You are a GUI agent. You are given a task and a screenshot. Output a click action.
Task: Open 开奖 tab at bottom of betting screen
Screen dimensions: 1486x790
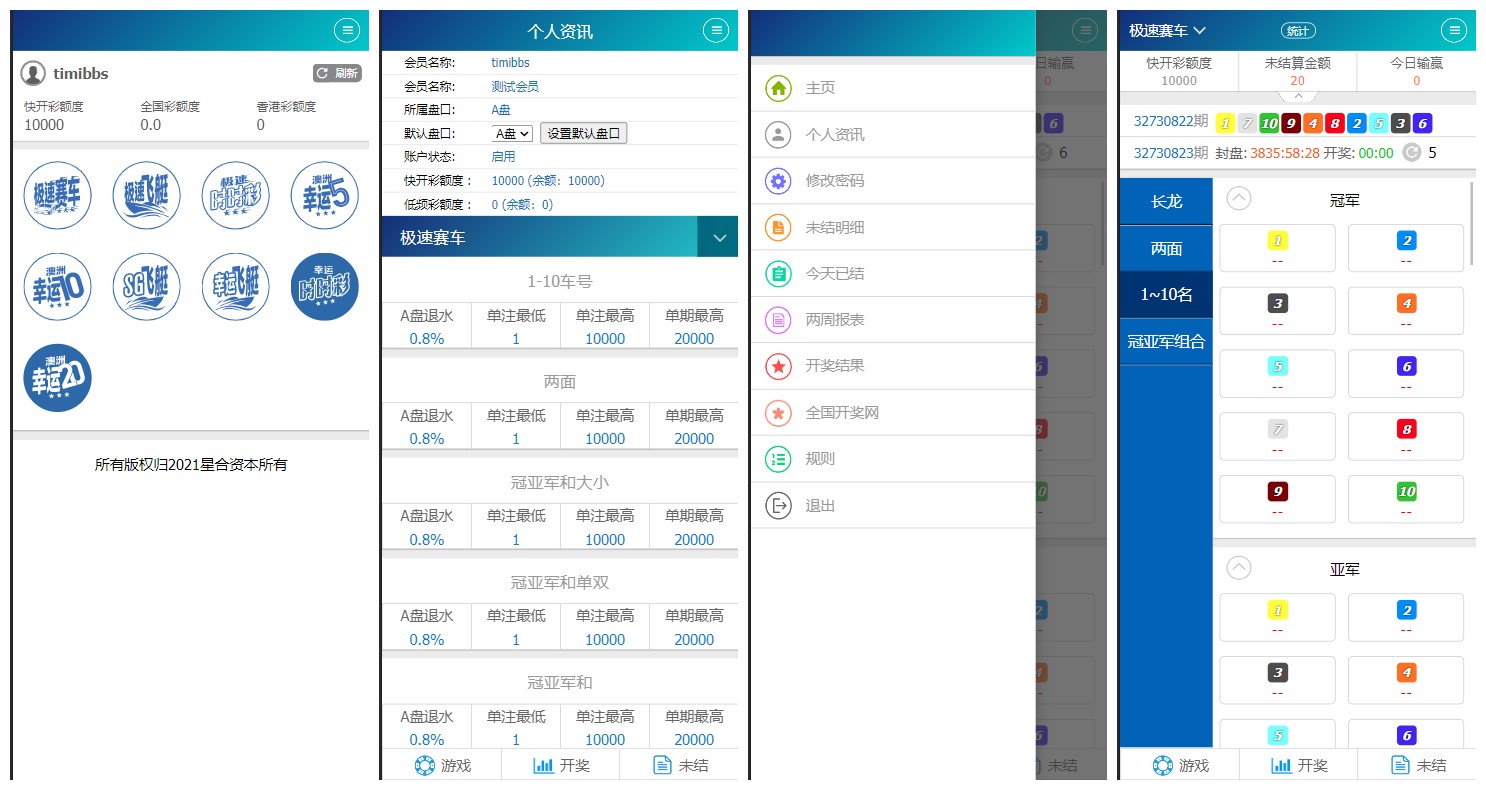point(1298,765)
